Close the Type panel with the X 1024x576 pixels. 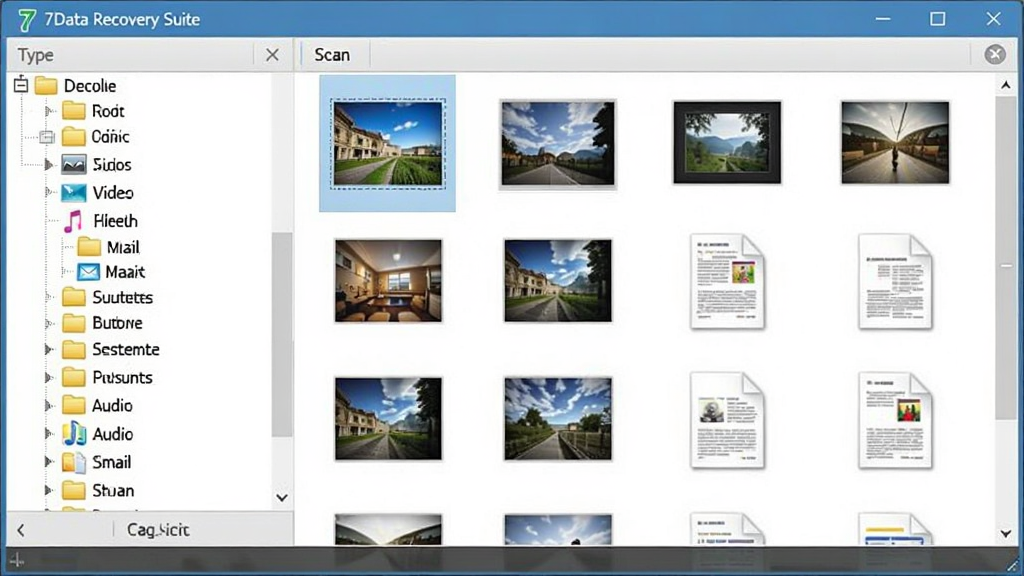click(x=272, y=55)
